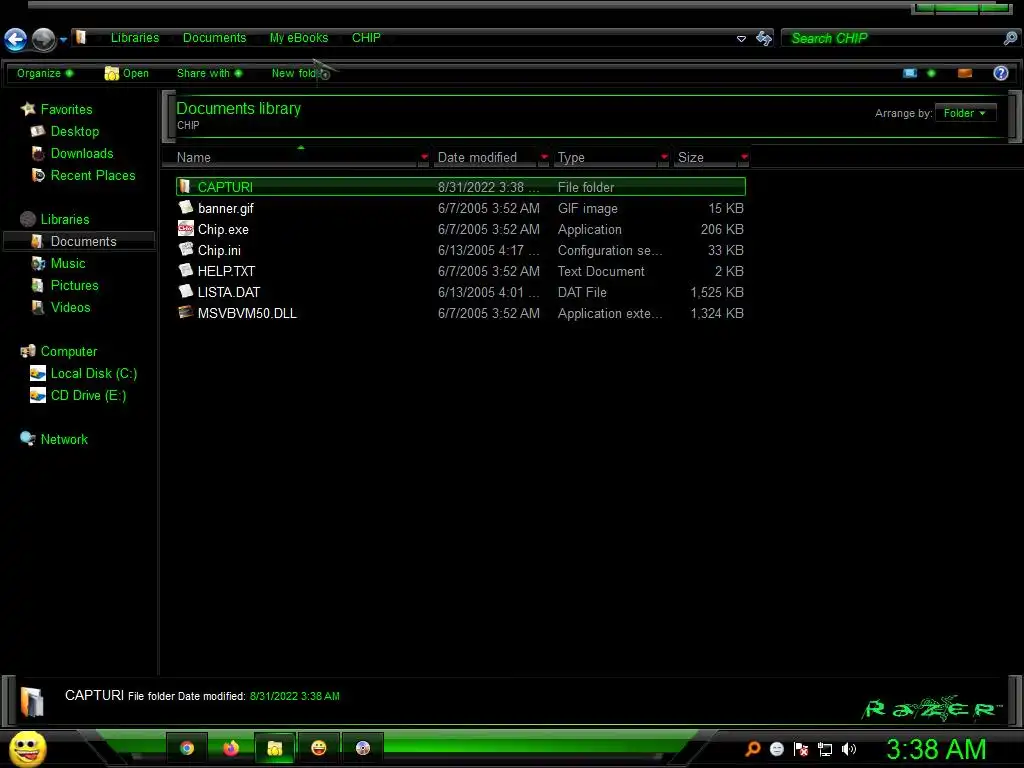The width and height of the screenshot is (1024, 768).
Task: Click the File Explorer taskbar button
Action: 275,748
